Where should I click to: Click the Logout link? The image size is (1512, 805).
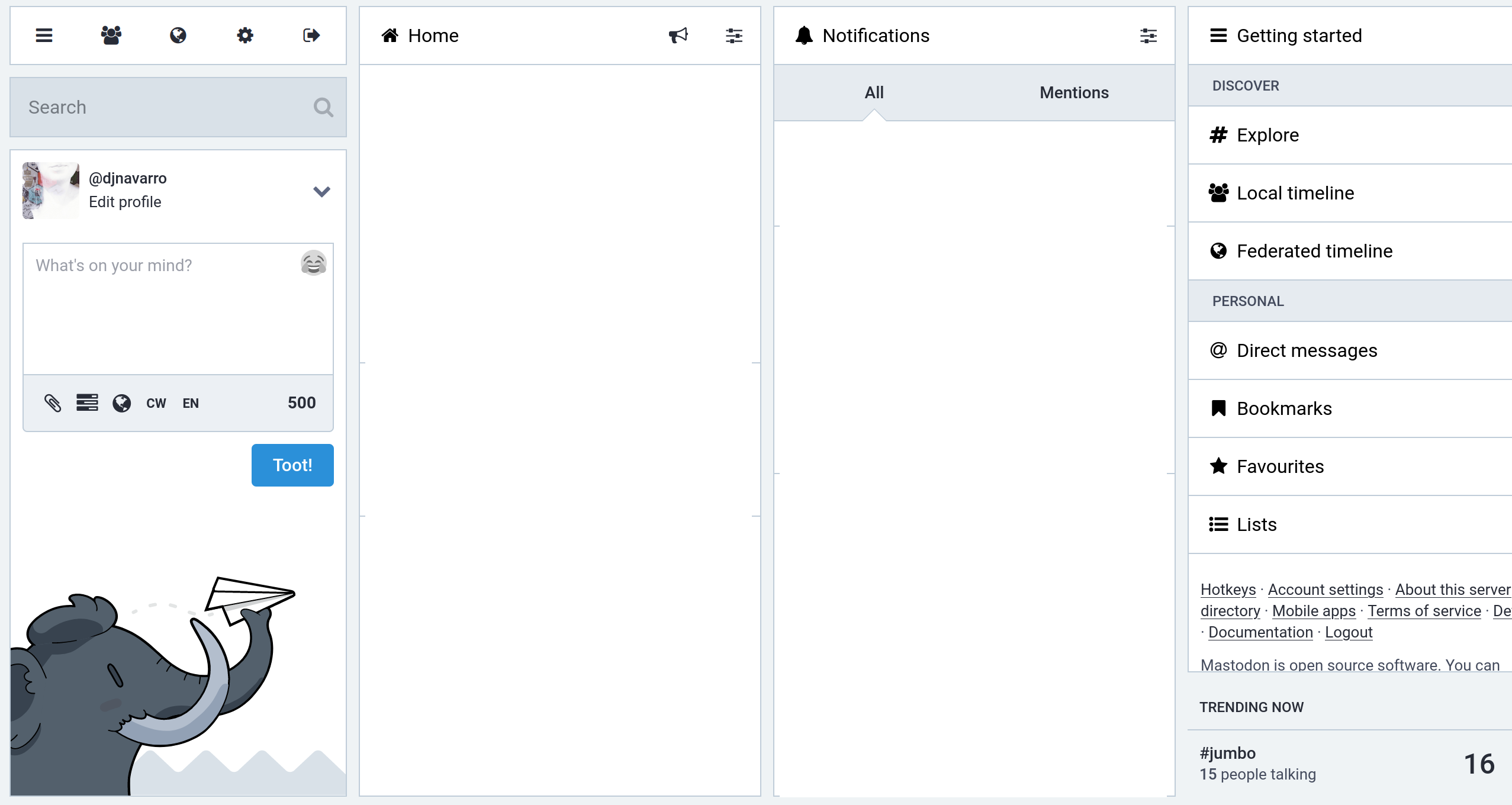(1349, 632)
